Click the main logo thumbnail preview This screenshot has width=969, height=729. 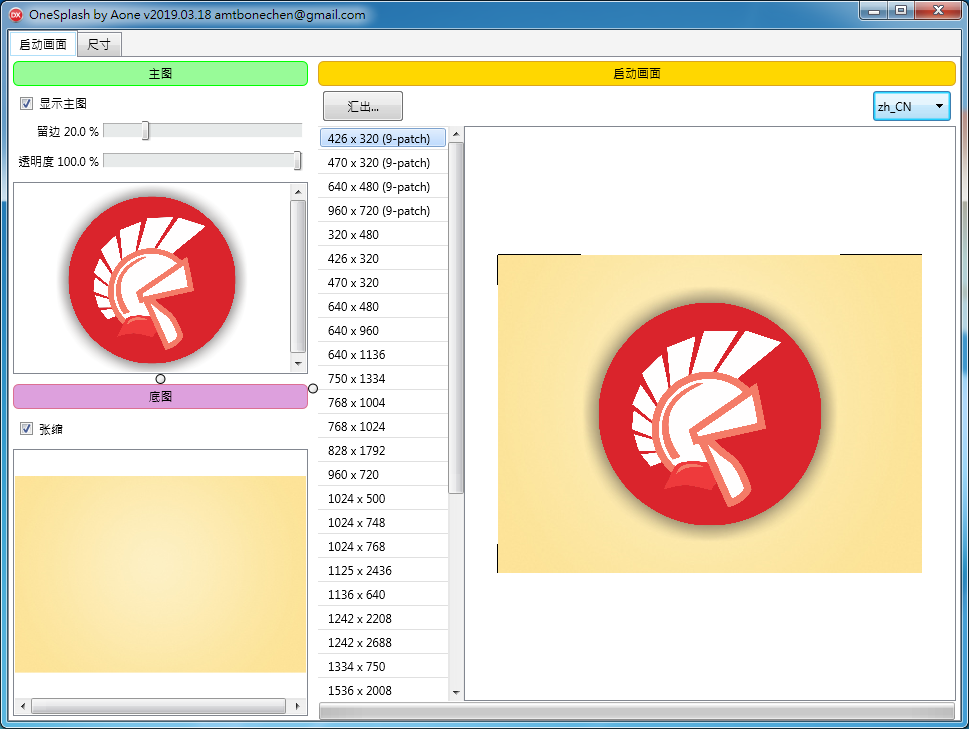point(152,279)
